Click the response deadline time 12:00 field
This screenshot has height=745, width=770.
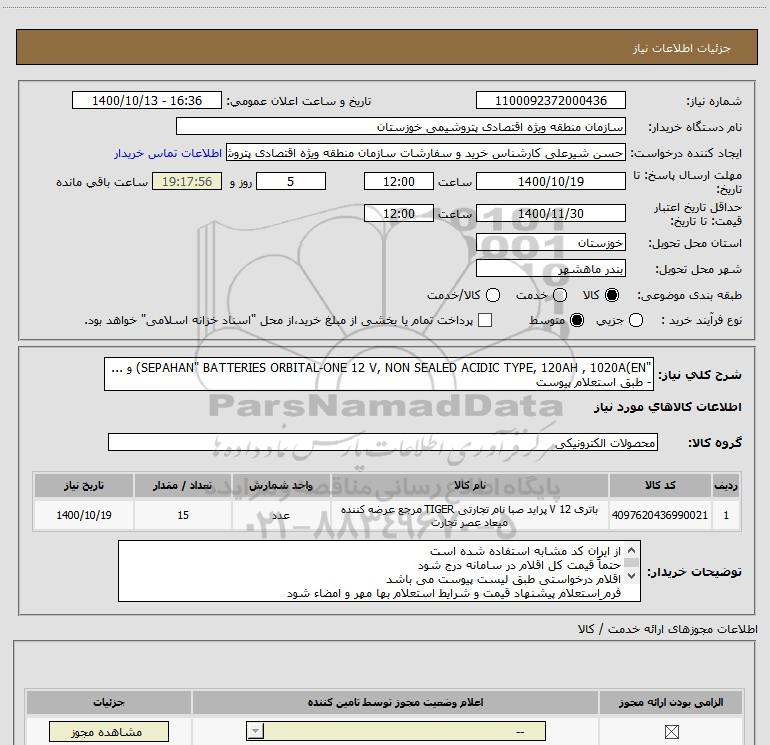tap(399, 181)
